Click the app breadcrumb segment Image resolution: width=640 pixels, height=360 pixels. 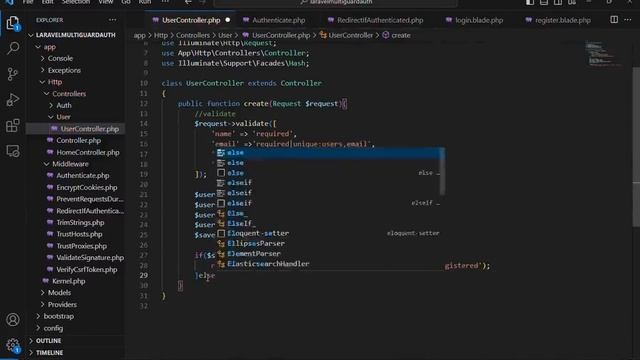[139, 36]
